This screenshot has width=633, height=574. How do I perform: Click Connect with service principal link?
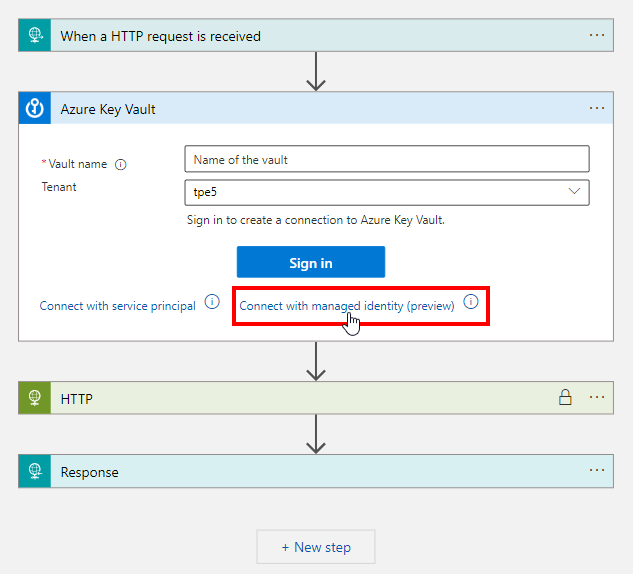tap(117, 306)
